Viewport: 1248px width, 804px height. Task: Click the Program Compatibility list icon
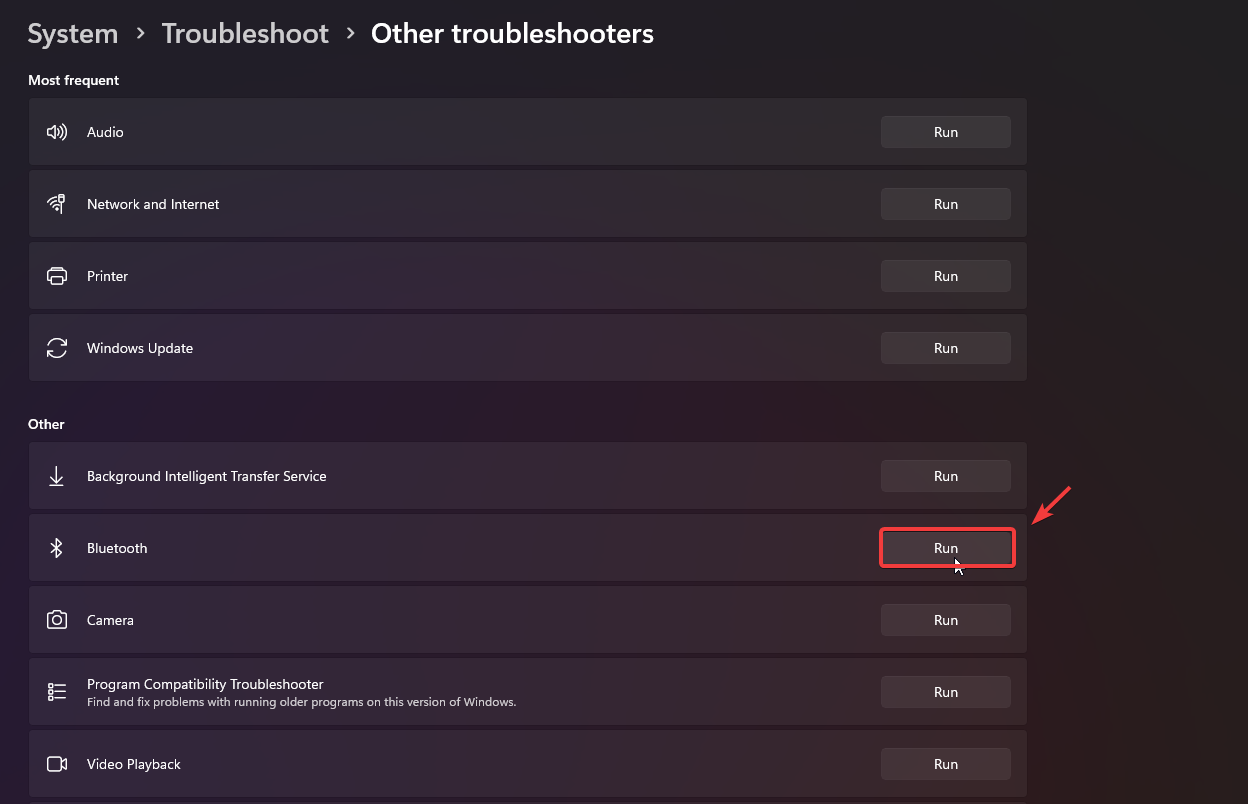(57, 692)
